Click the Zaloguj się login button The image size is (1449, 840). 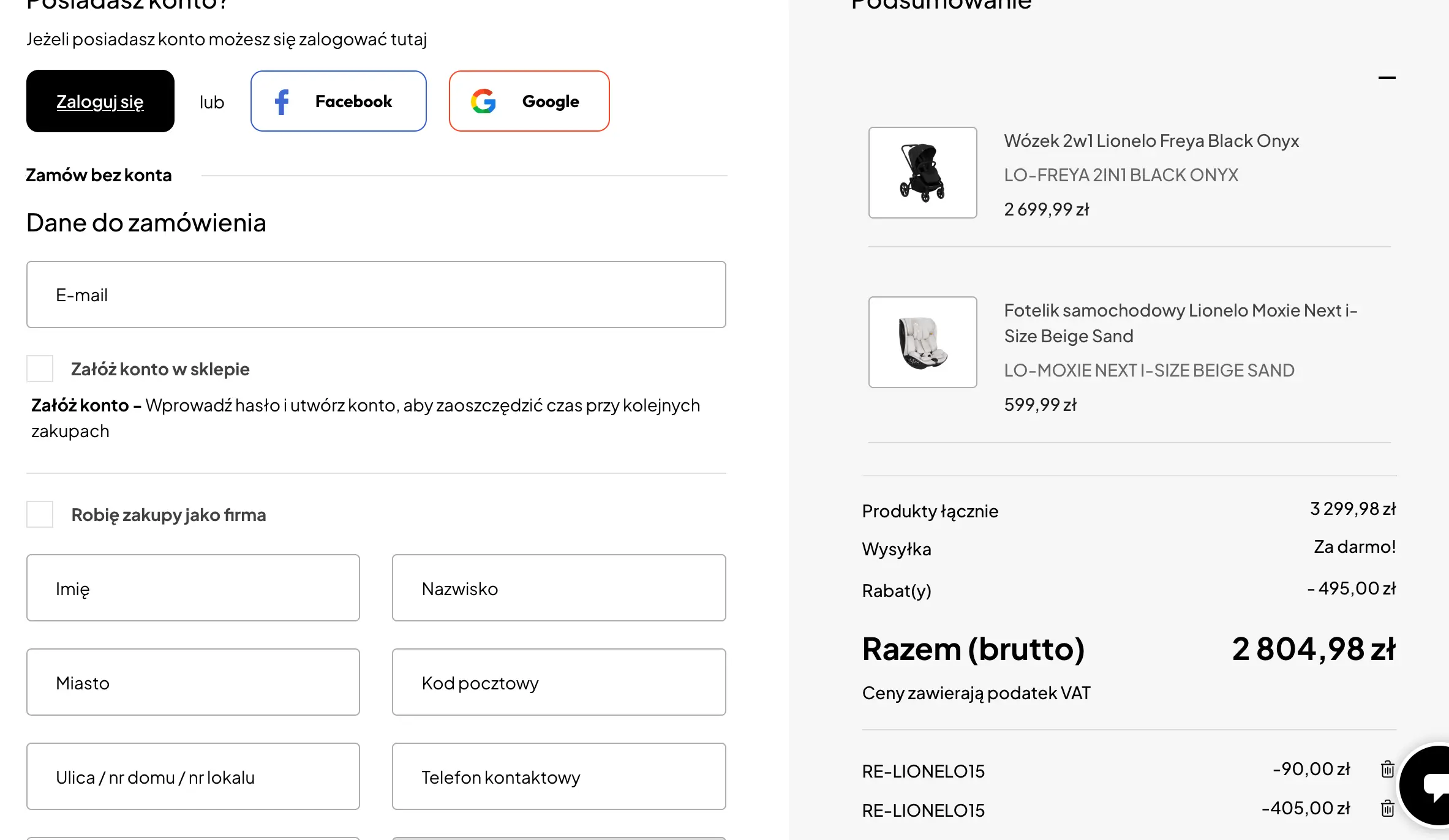(x=100, y=101)
